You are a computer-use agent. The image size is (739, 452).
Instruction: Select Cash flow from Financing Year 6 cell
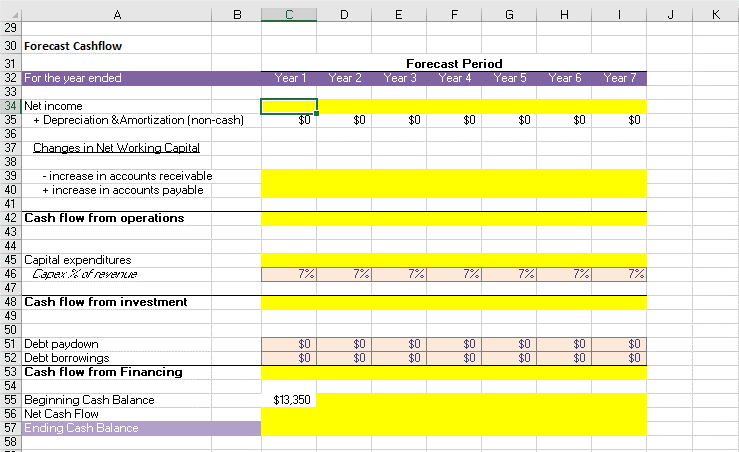point(564,372)
